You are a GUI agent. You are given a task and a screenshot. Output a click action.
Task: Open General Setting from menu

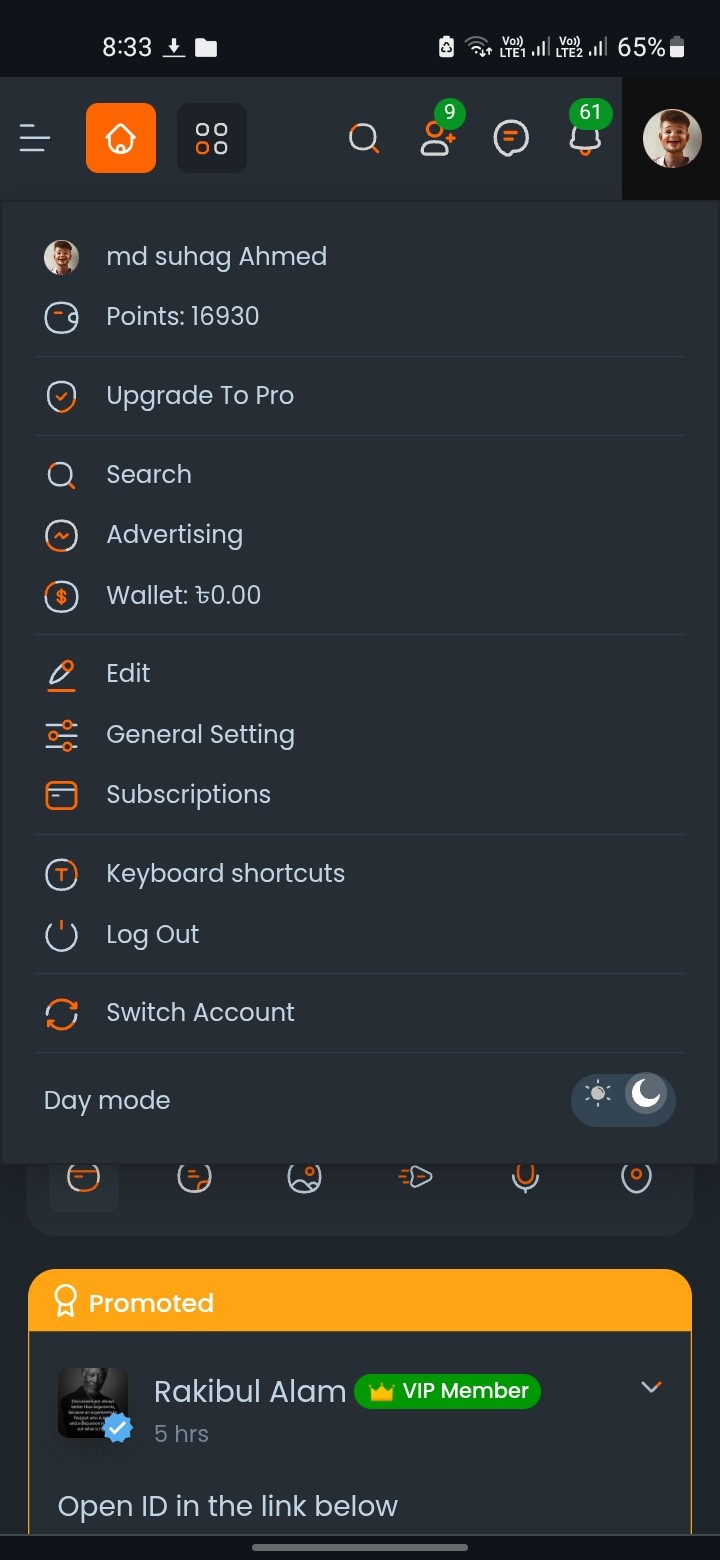200,735
